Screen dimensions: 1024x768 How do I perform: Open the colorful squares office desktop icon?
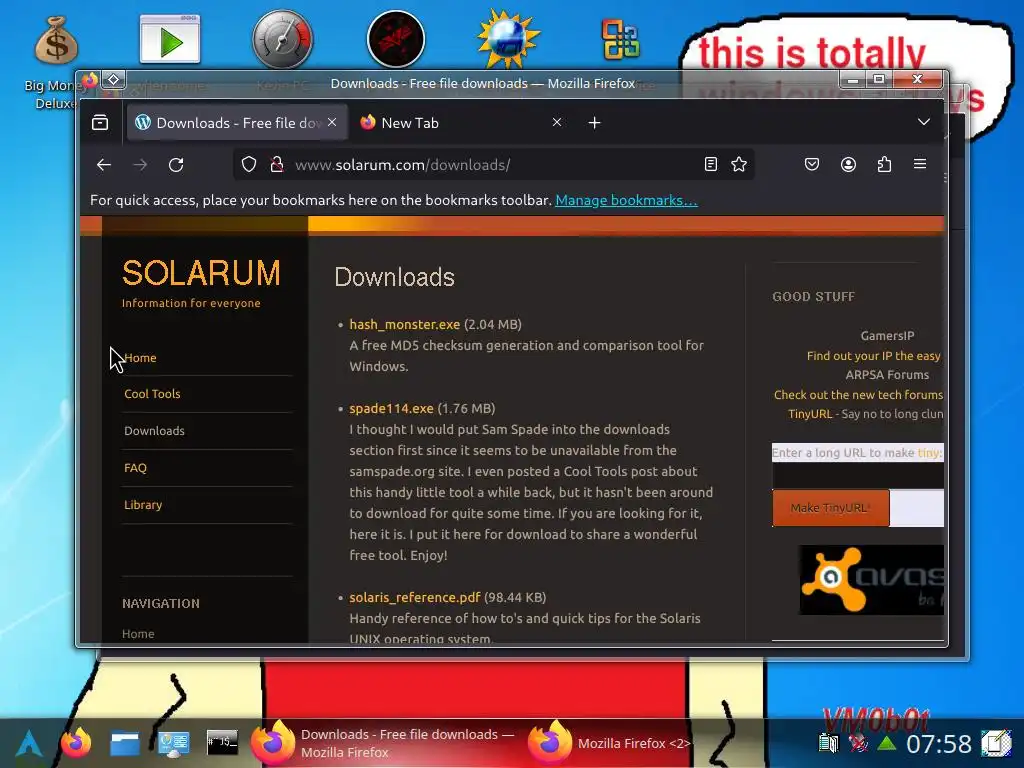pyautogui.click(x=621, y=39)
